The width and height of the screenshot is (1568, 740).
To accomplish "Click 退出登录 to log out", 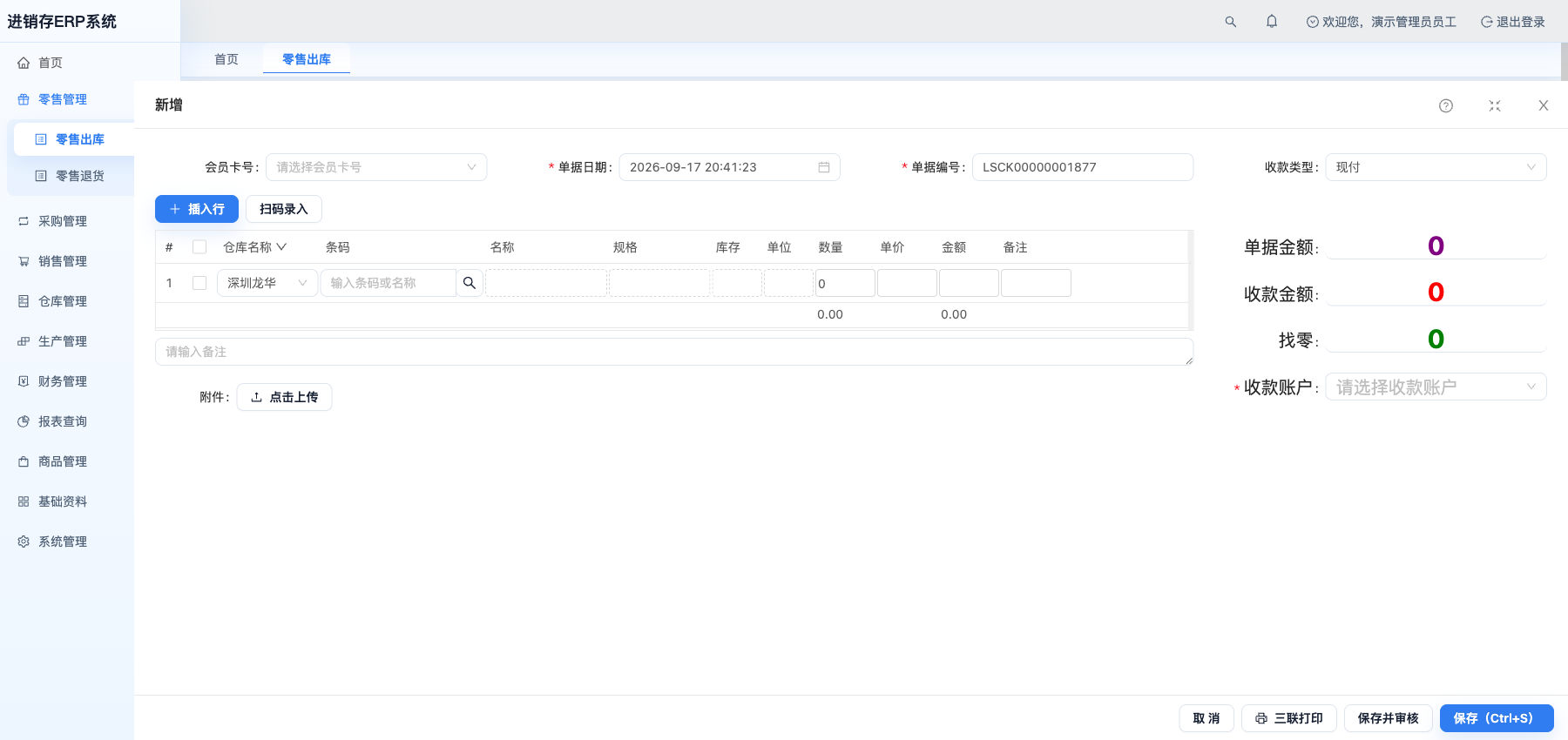I will (x=1513, y=22).
